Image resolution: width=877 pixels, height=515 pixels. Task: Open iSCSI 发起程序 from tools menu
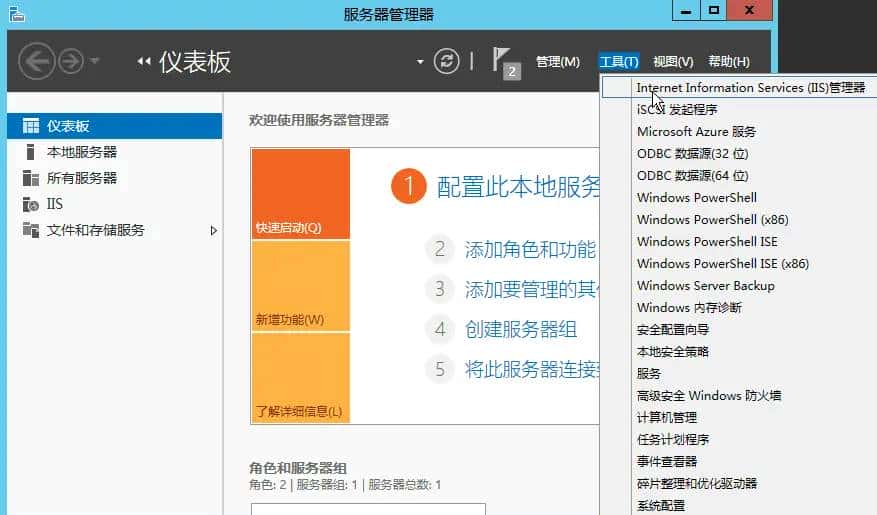[x=677, y=110]
